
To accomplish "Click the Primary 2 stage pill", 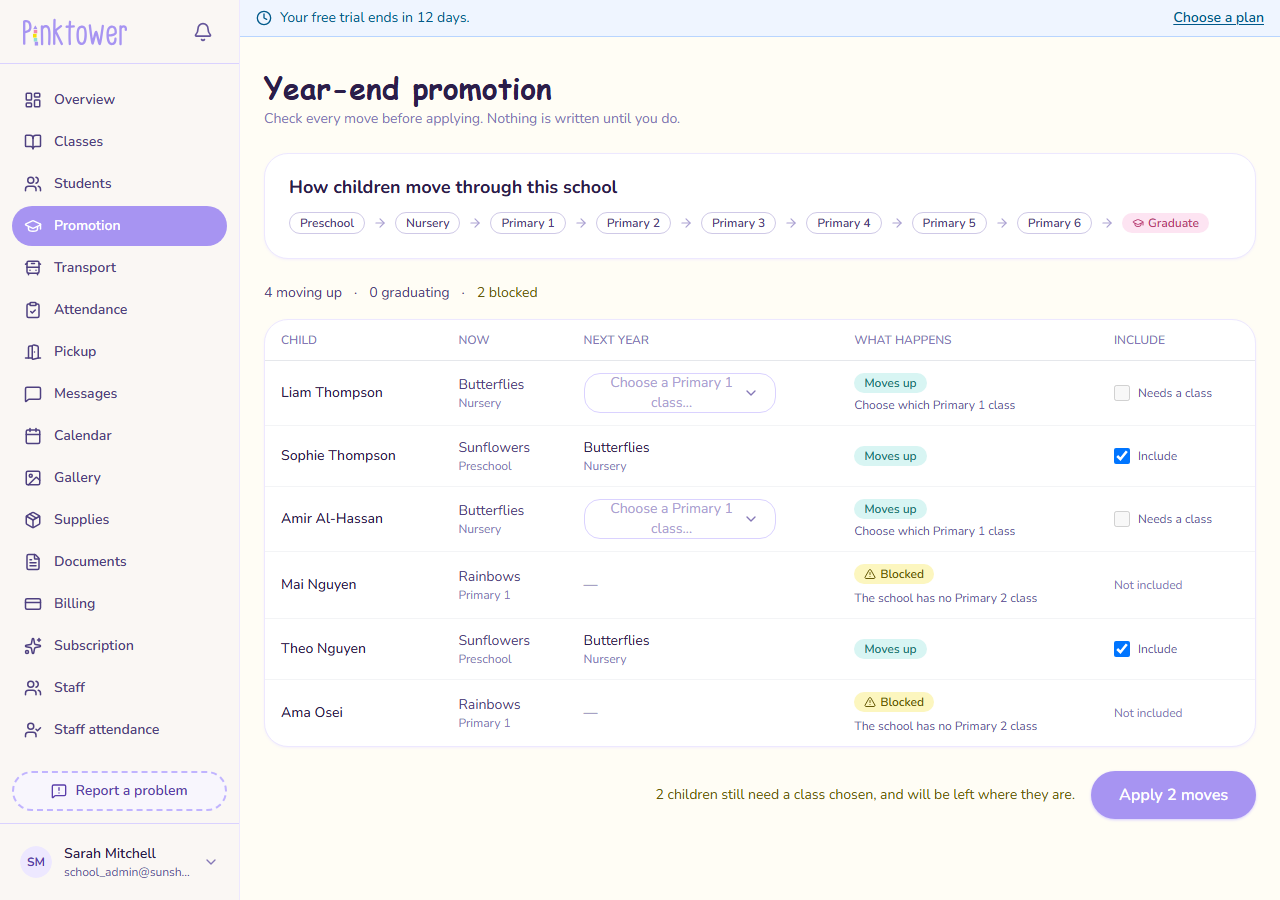I will 633,223.
